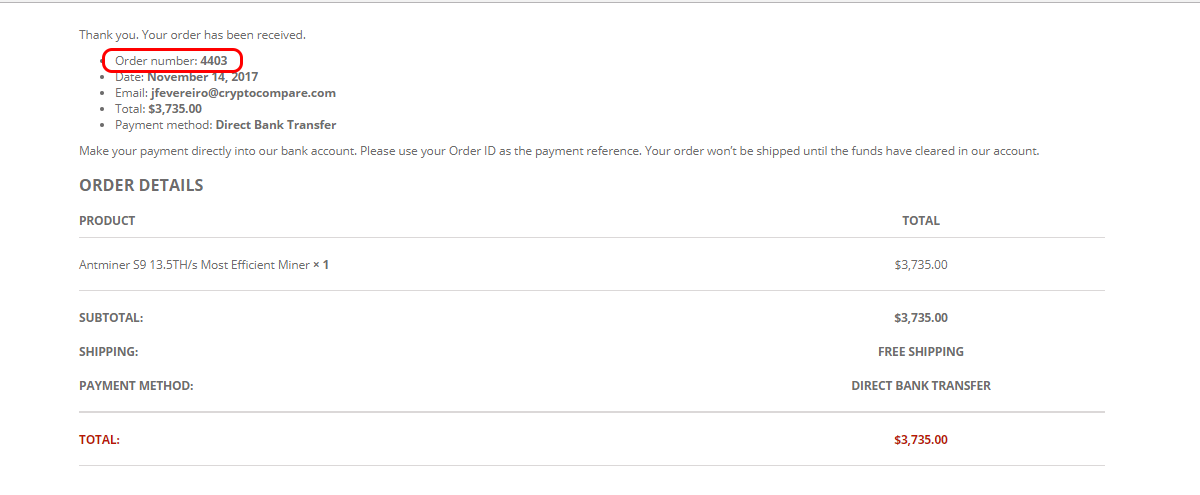This screenshot has height=495, width=1200.
Task: Click the order number 4403
Action: click(213, 61)
